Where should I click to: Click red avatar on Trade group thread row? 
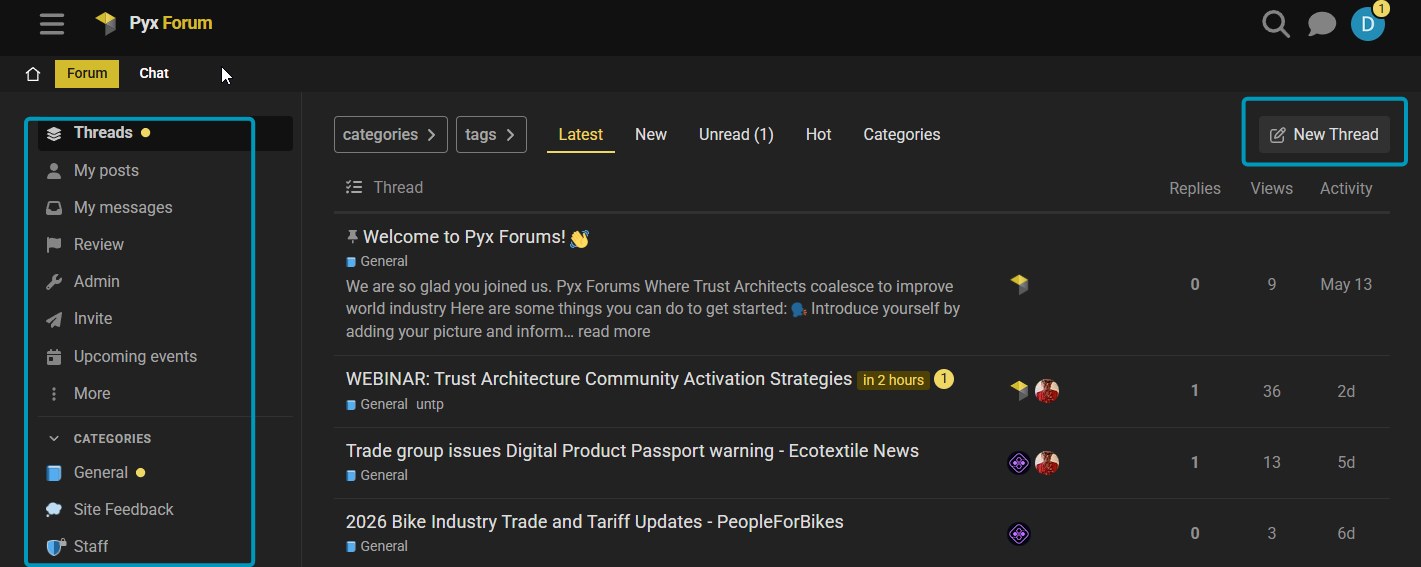click(x=1047, y=463)
